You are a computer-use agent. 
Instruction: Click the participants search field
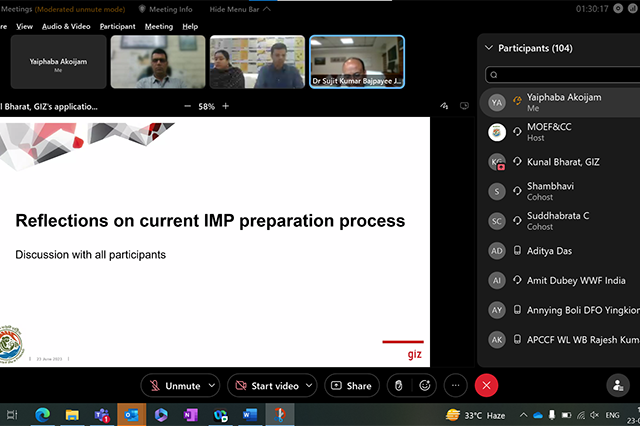coord(560,75)
